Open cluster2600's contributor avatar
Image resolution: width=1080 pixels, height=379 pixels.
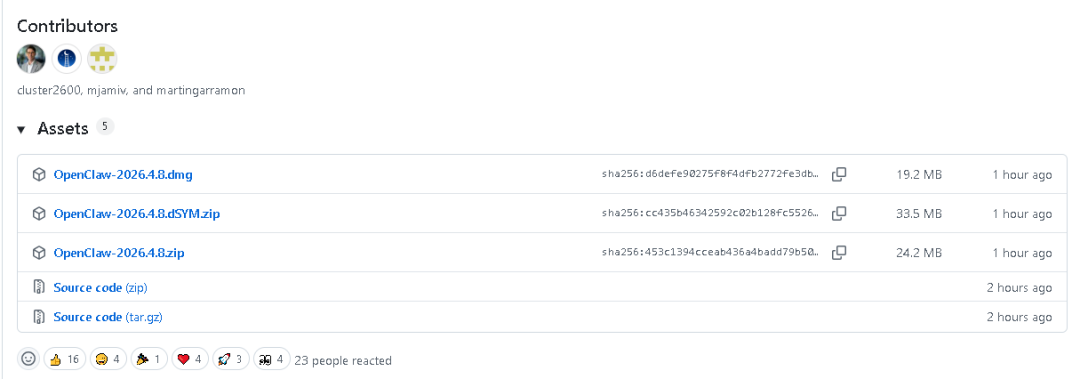pos(31,59)
